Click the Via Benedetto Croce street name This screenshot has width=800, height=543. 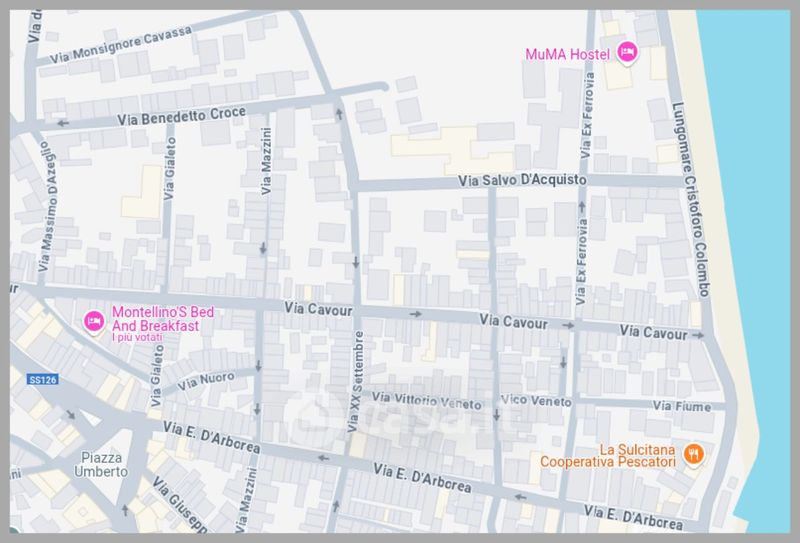tap(182, 116)
